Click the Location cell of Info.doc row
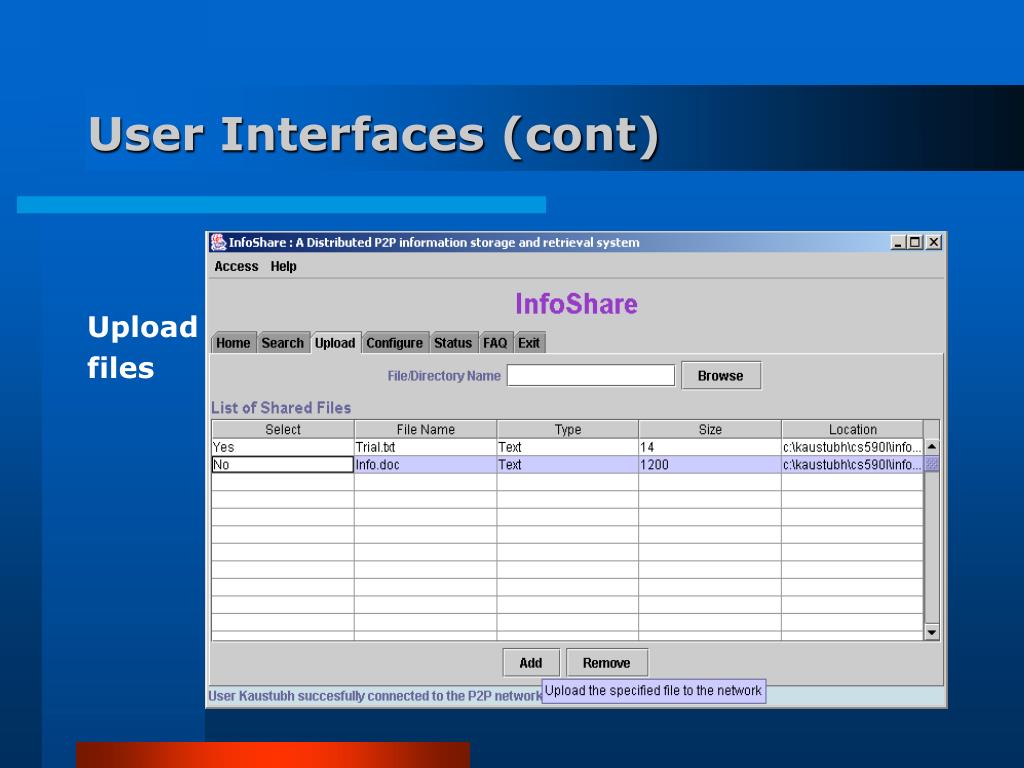The height and width of the screenshot is (768, 1024). [852, 464]
